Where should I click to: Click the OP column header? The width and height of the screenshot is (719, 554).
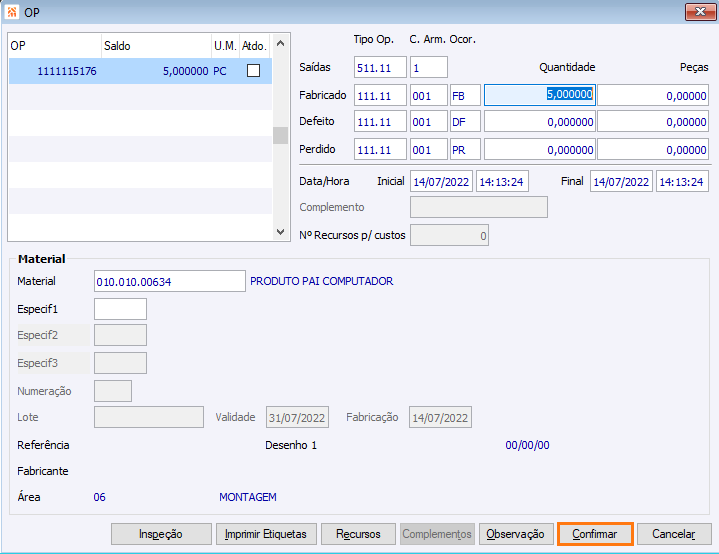coord(55,46)
